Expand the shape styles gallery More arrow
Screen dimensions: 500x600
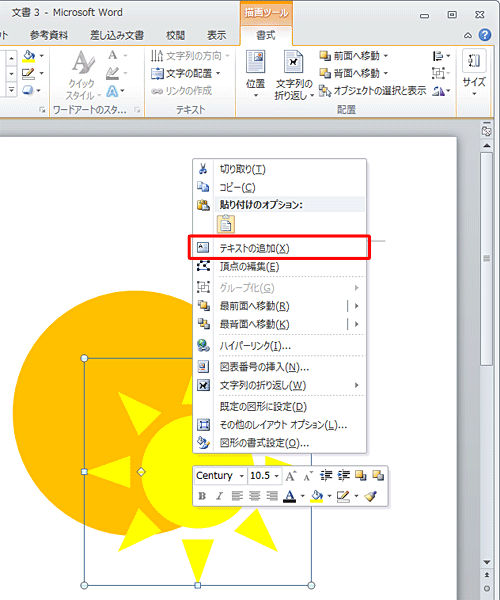point(11,90)
